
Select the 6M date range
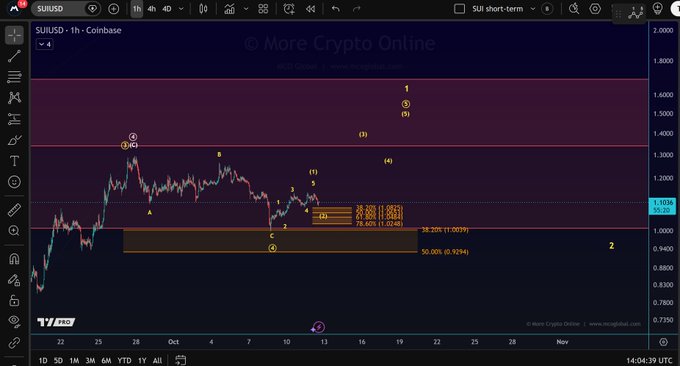(x=106, y=360)
